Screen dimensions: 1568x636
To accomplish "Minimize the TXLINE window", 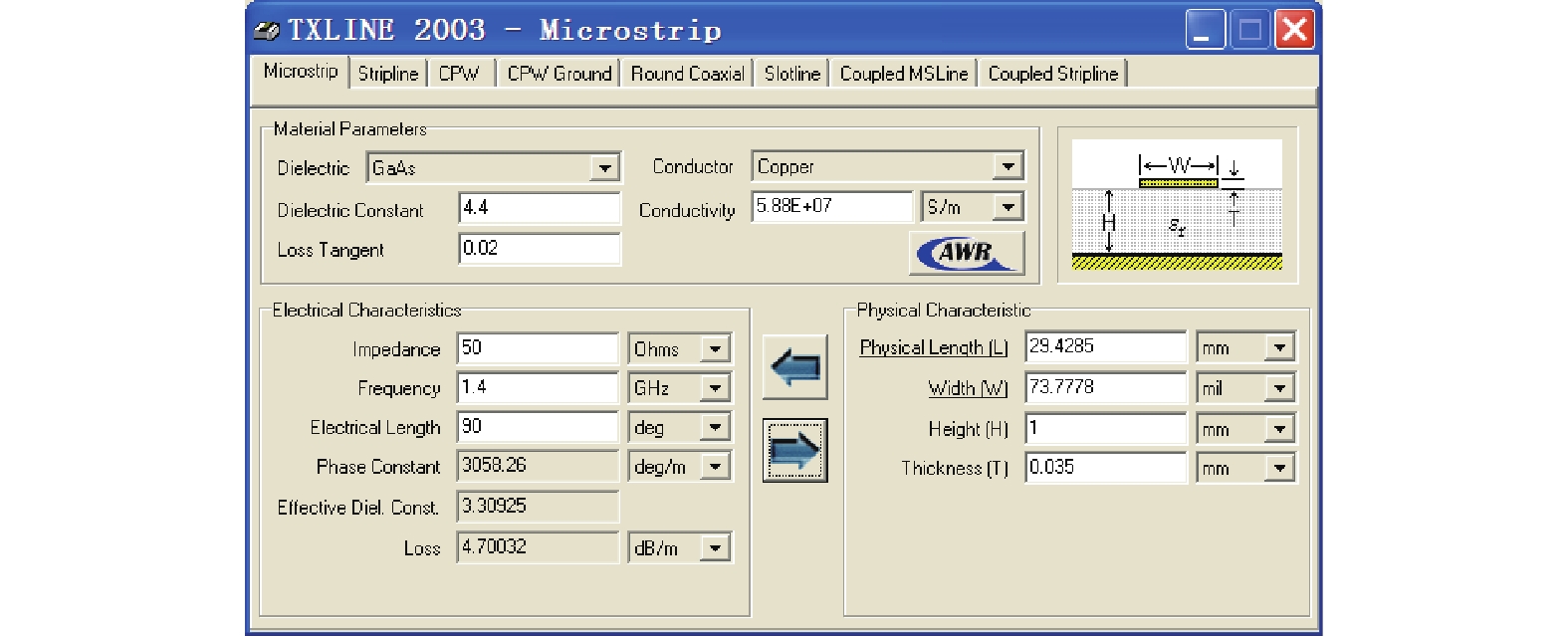I will pos(1205,30).
